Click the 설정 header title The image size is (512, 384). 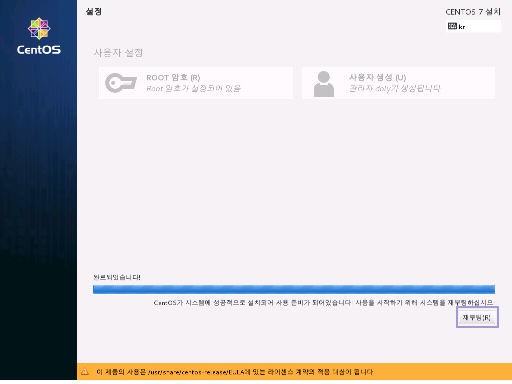(x=94, y=11)
